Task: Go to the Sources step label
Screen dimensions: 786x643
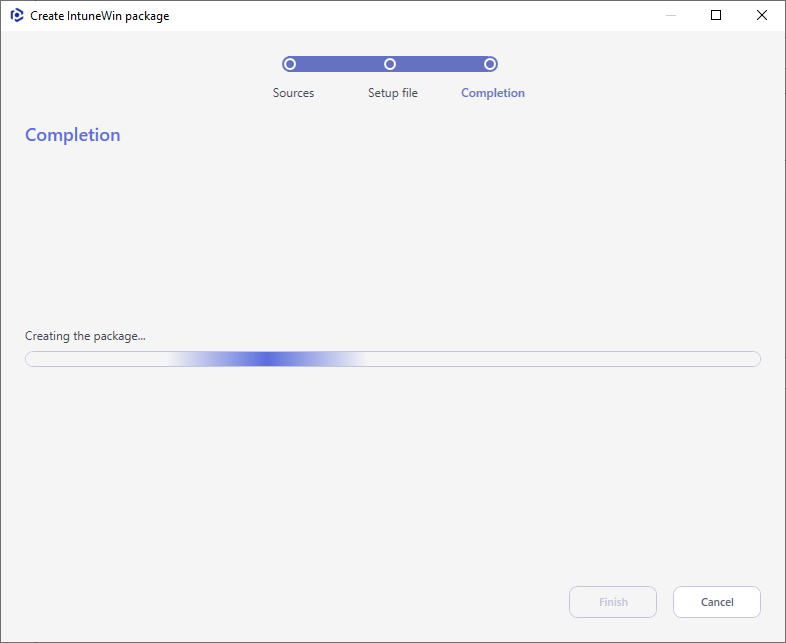Action: (x=293, y=93)
